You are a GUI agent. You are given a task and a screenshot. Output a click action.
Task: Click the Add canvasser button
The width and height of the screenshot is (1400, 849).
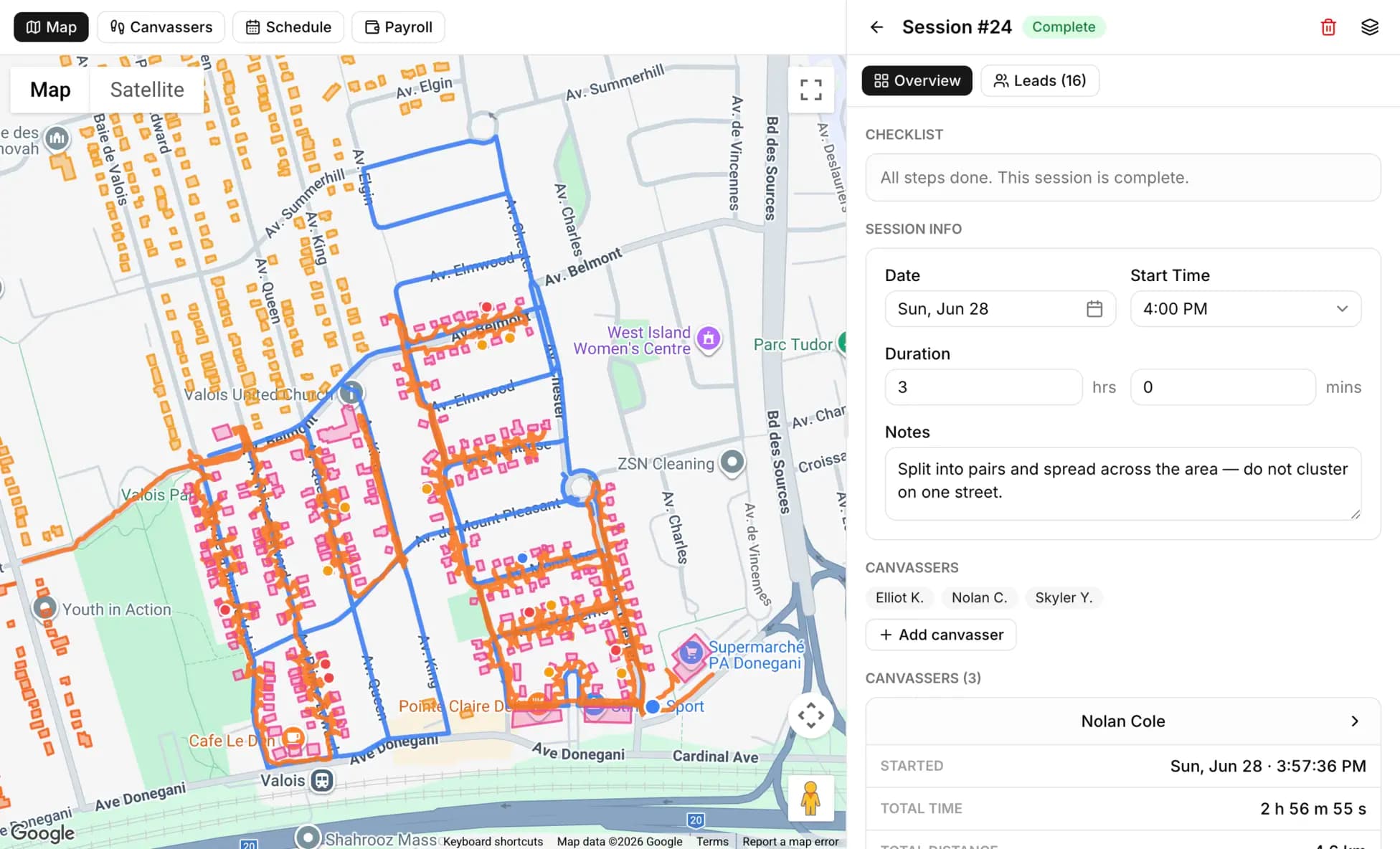tap(941, 635)
